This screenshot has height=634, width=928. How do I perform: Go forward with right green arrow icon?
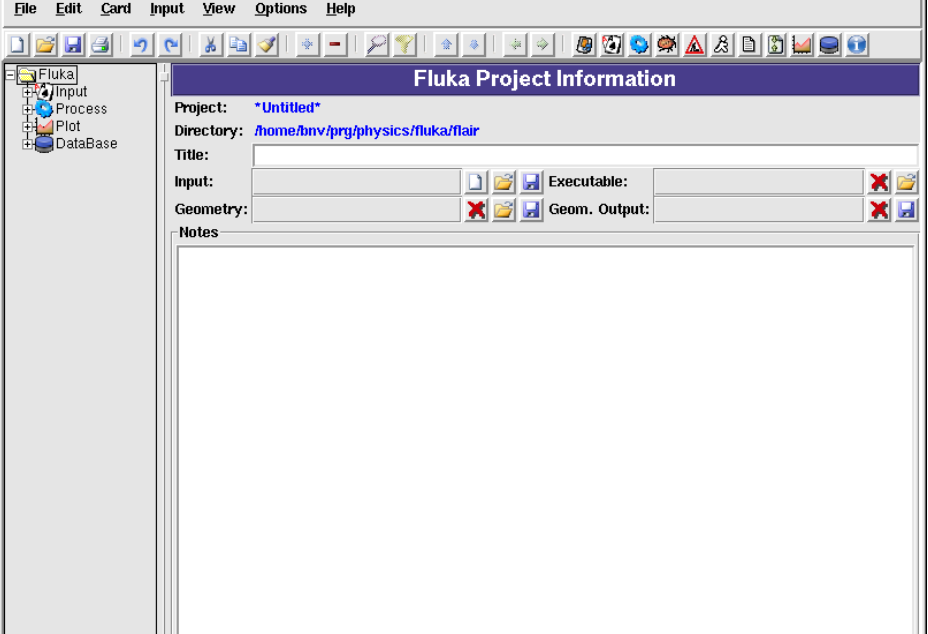543,44
